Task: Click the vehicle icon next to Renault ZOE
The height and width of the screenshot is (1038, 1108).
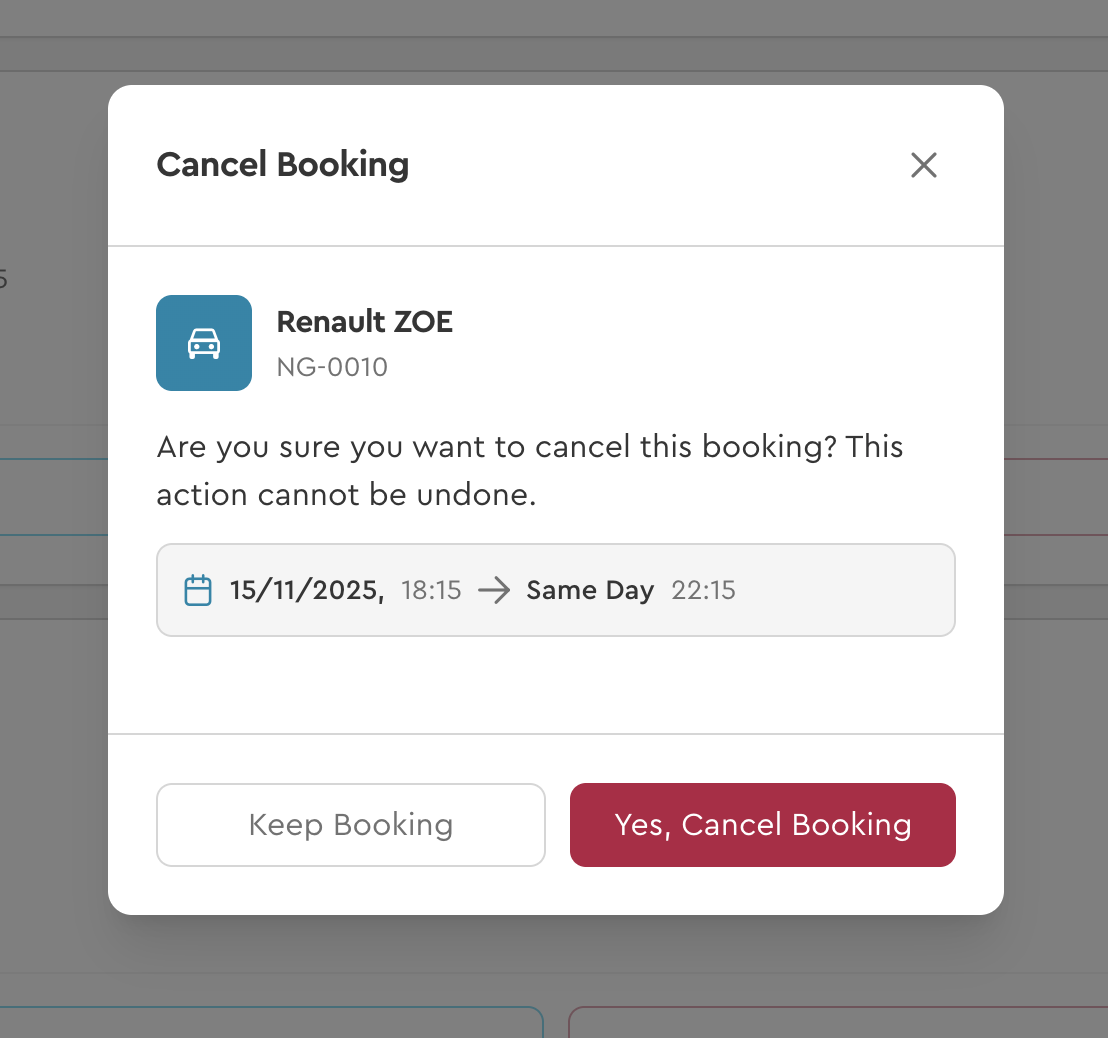Action: (x=204, y=343)
